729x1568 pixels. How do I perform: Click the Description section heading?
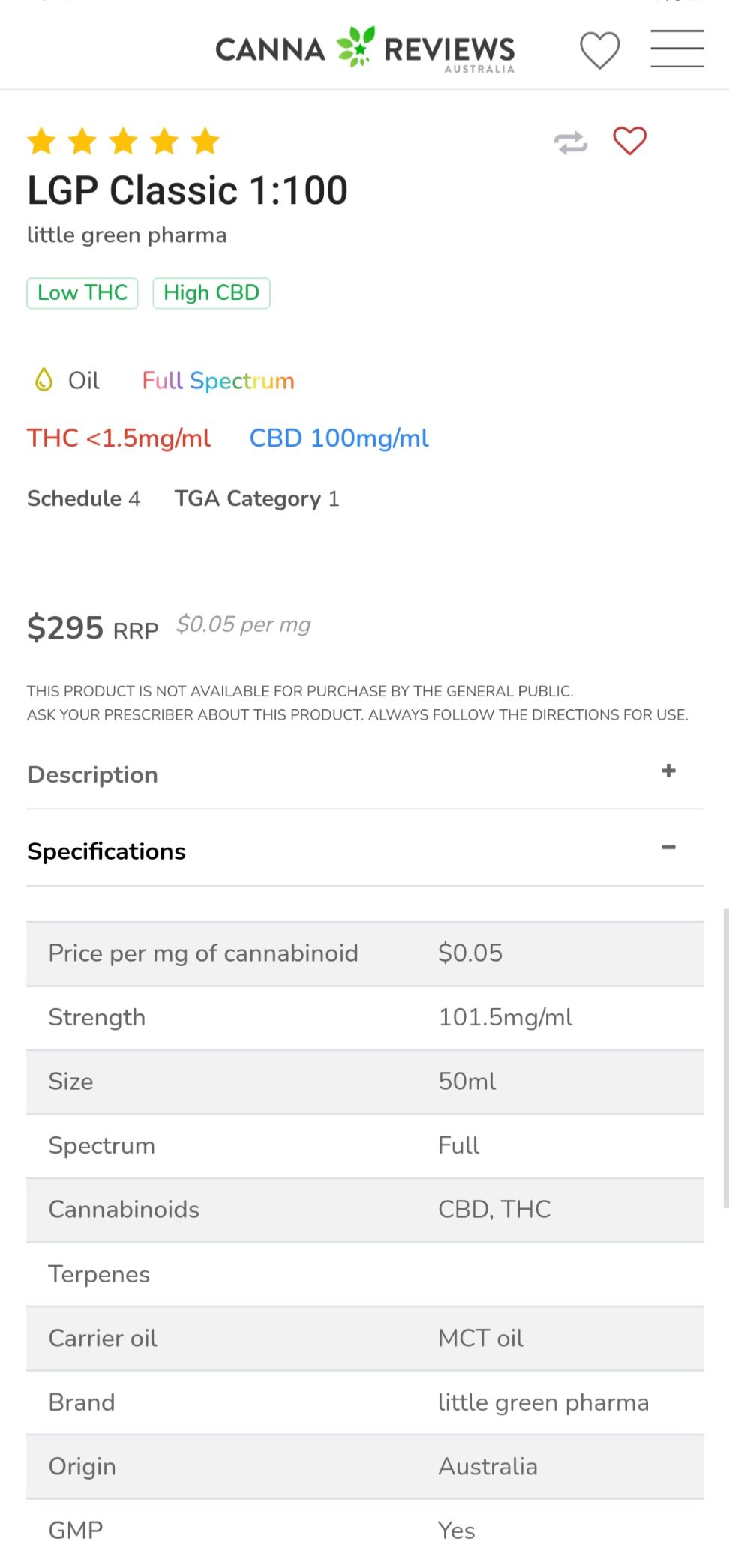coord(92,774)
